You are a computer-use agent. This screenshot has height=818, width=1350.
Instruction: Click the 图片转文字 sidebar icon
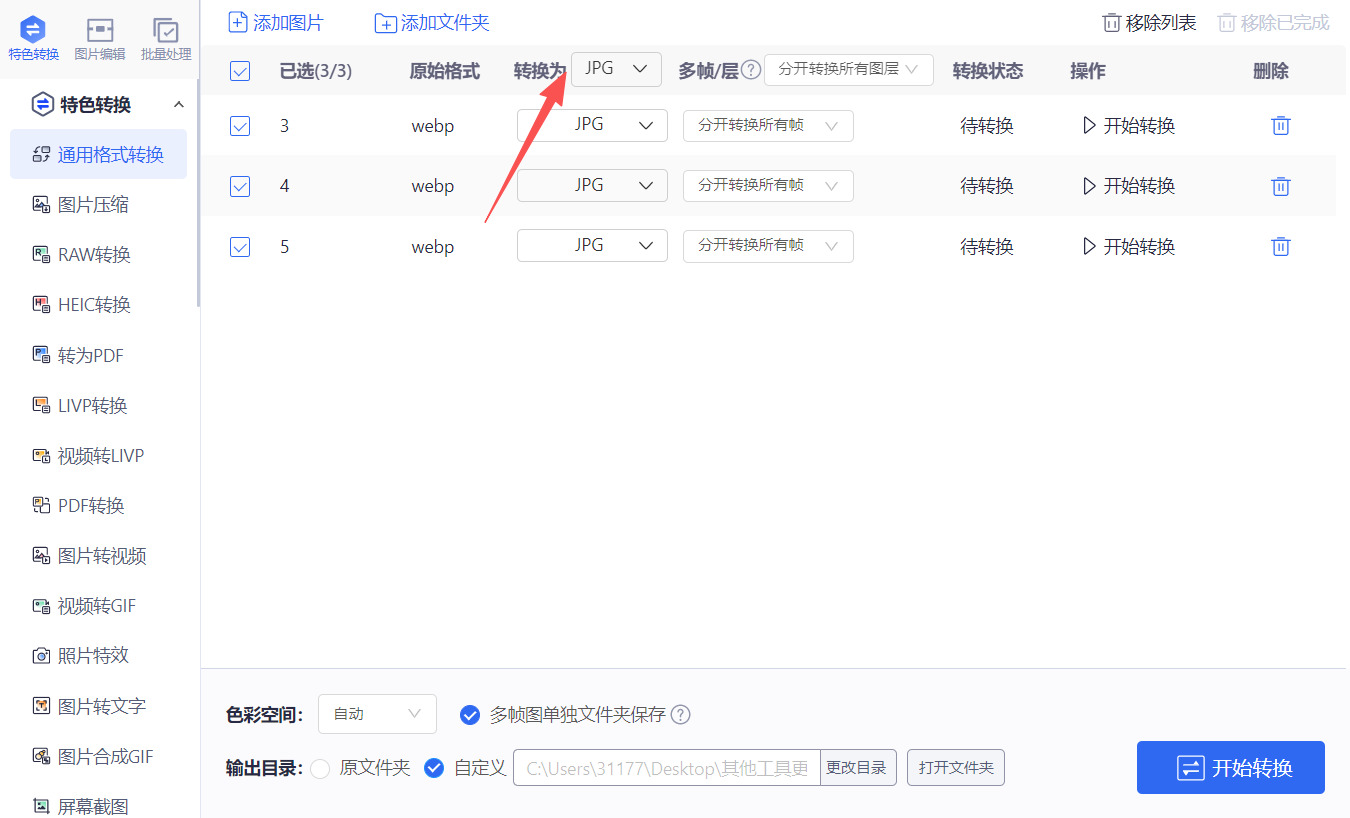41,706
